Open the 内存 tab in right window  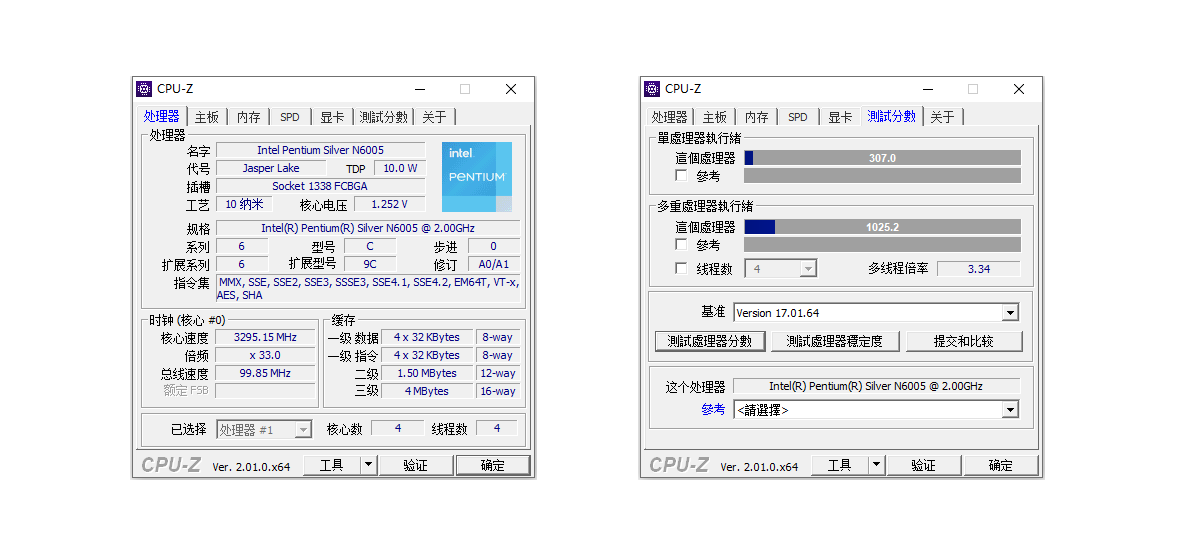click(756, 117)
